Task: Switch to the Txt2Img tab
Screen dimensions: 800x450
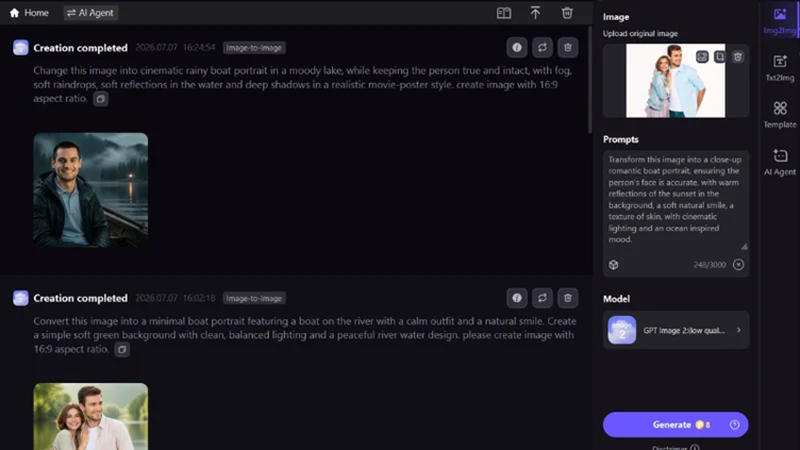Action: (x=780, y=68)
